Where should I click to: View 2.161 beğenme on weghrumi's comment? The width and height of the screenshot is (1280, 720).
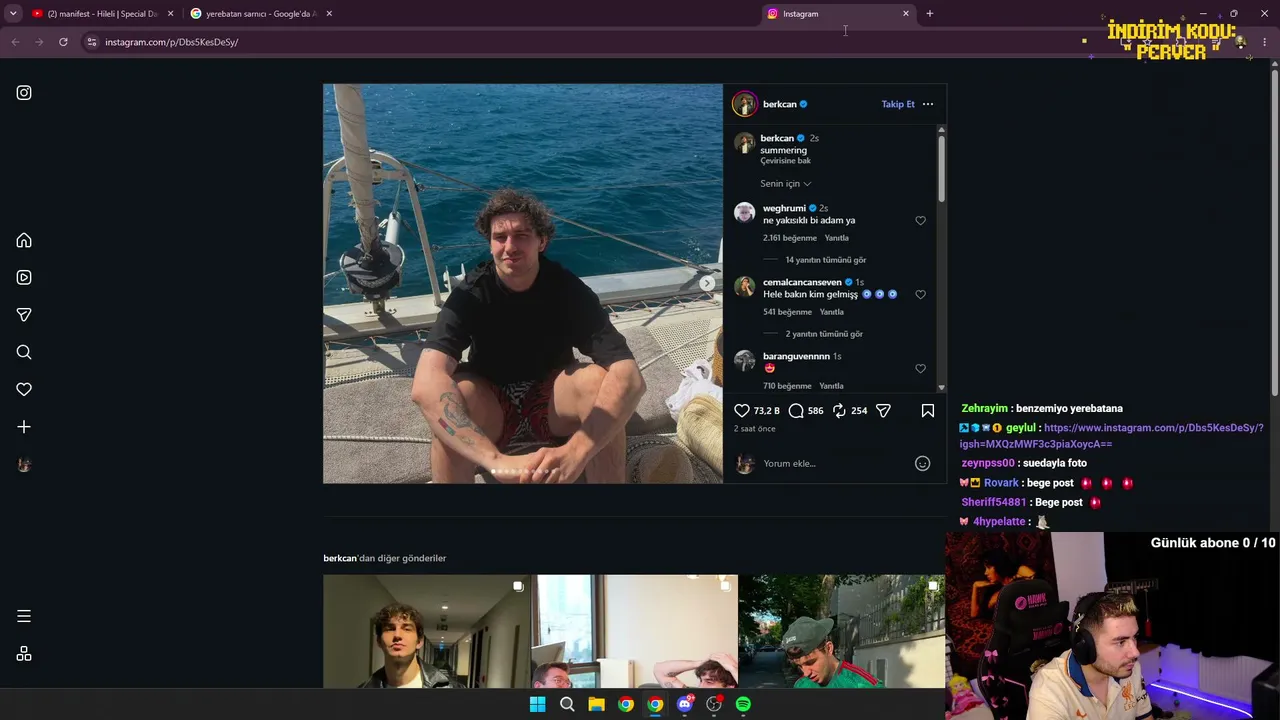point(790,238)
